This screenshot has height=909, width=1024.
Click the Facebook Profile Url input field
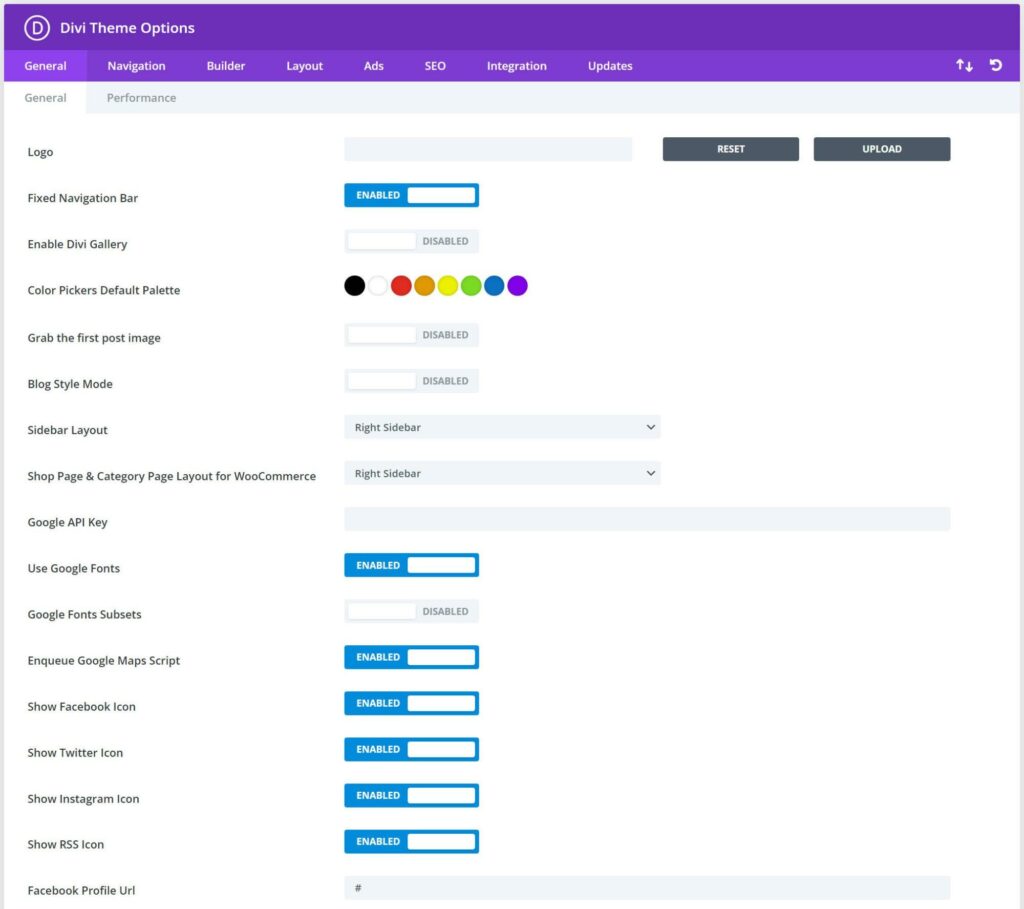(x=647, y=887)
